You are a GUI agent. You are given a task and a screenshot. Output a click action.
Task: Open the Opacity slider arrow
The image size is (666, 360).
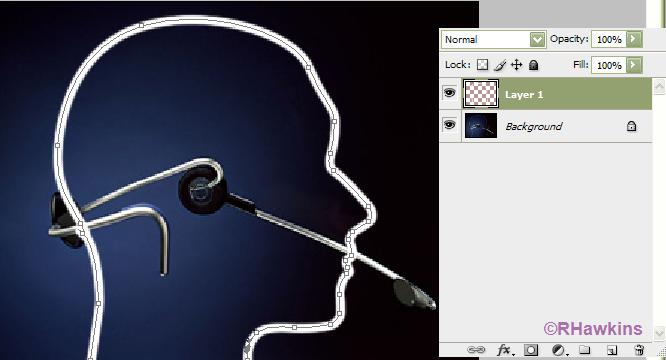click(633, 39)
